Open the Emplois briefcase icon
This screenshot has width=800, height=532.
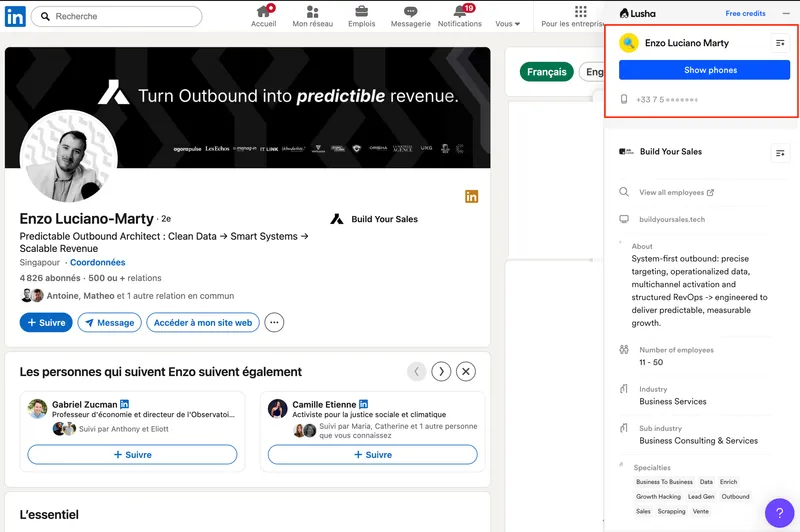361,12
